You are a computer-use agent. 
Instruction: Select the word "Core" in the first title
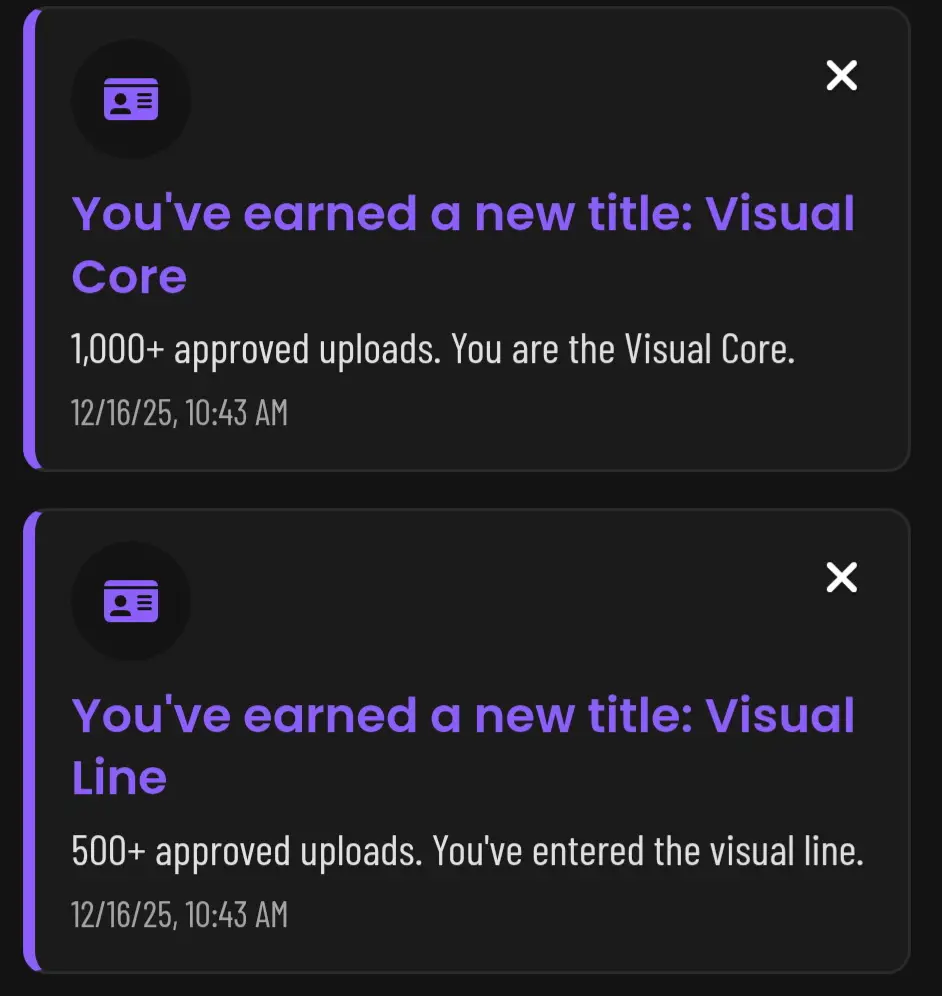pos(129,277)
